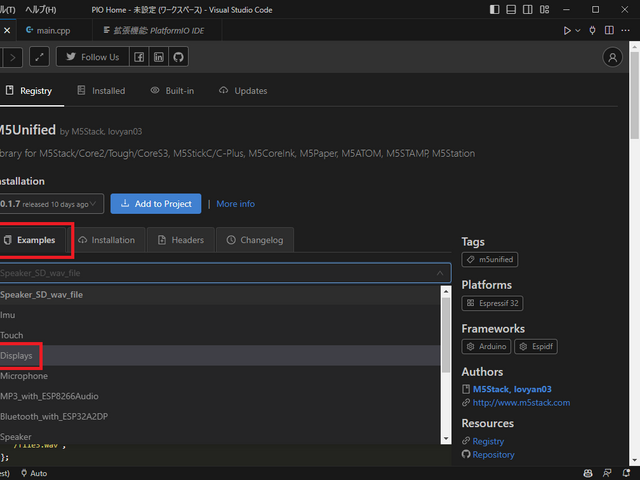
Task: Switch to the main.cpp editor tab
Action: pyautogui.click(x=54, y=31)
